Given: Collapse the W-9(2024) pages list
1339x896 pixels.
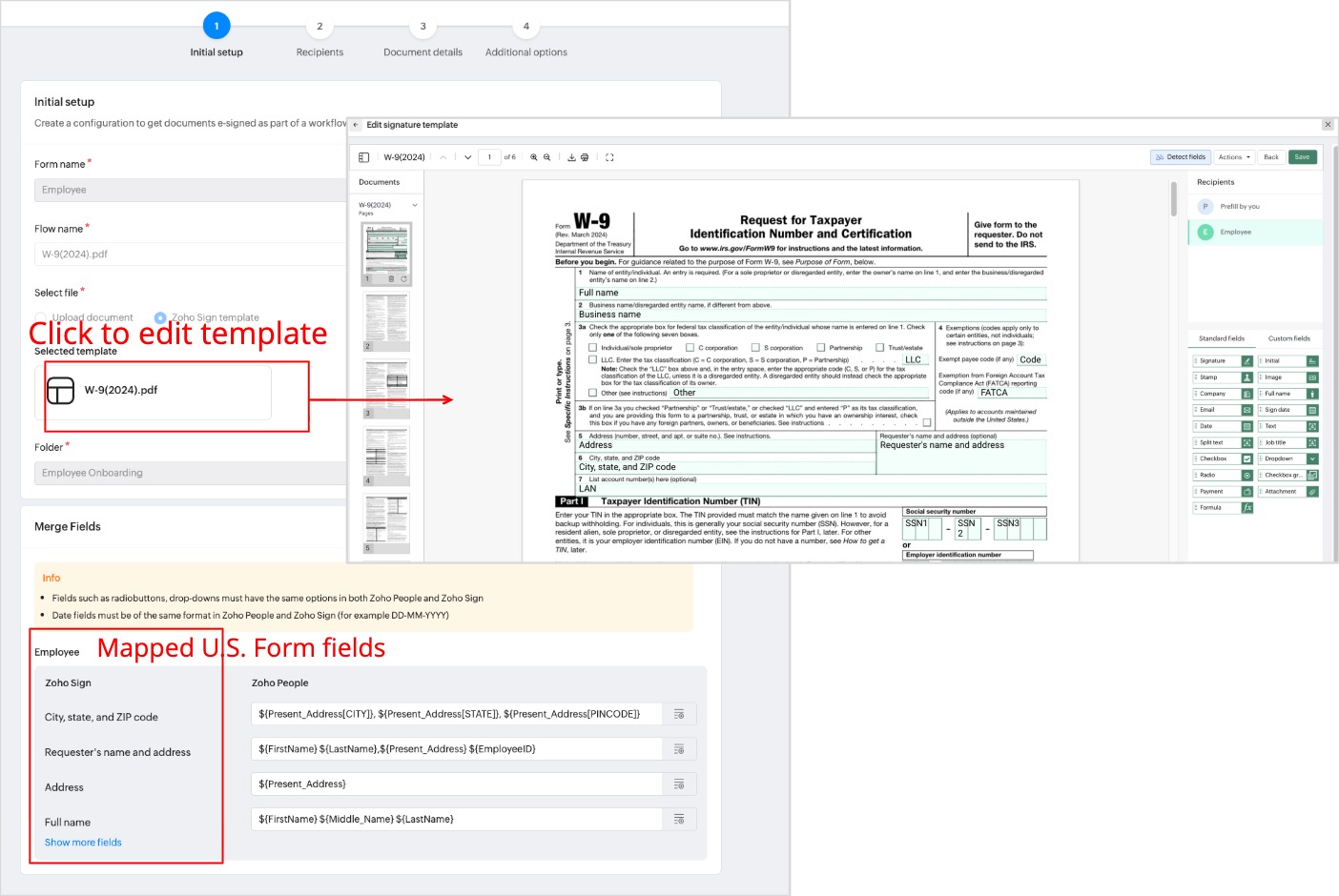Looking at the screenshot, I should click(415, 205).
